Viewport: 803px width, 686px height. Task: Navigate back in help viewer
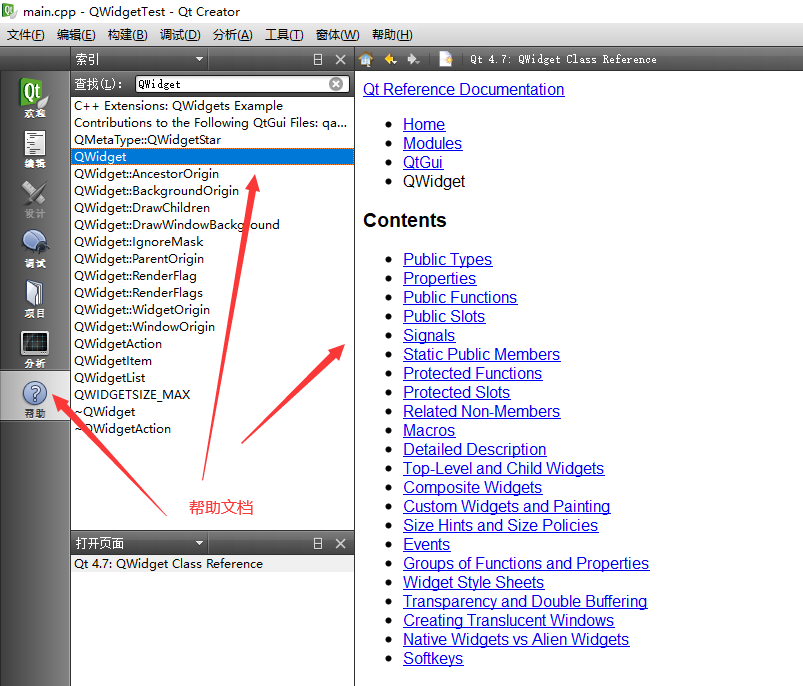(x=391, y=59)
